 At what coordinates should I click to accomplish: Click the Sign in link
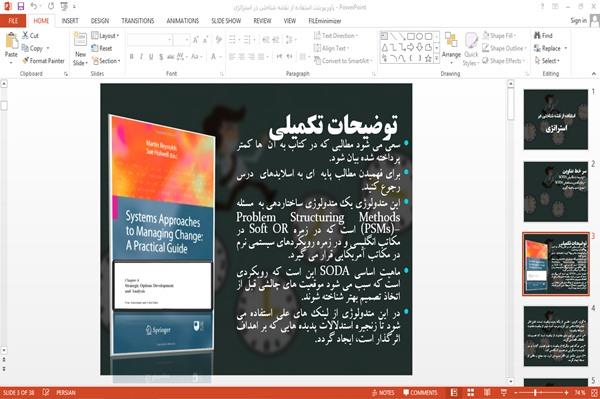coord(578,21)
